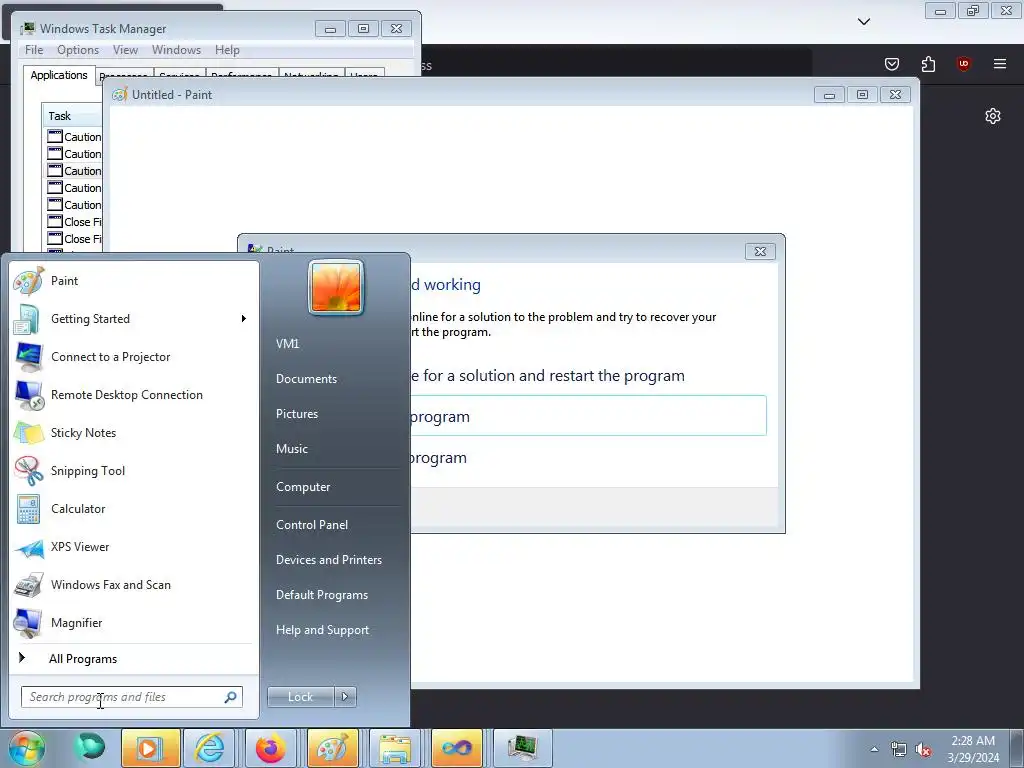Open XPS Viewer
Viewport: 1024px width, 768px height.
(134, 547)
